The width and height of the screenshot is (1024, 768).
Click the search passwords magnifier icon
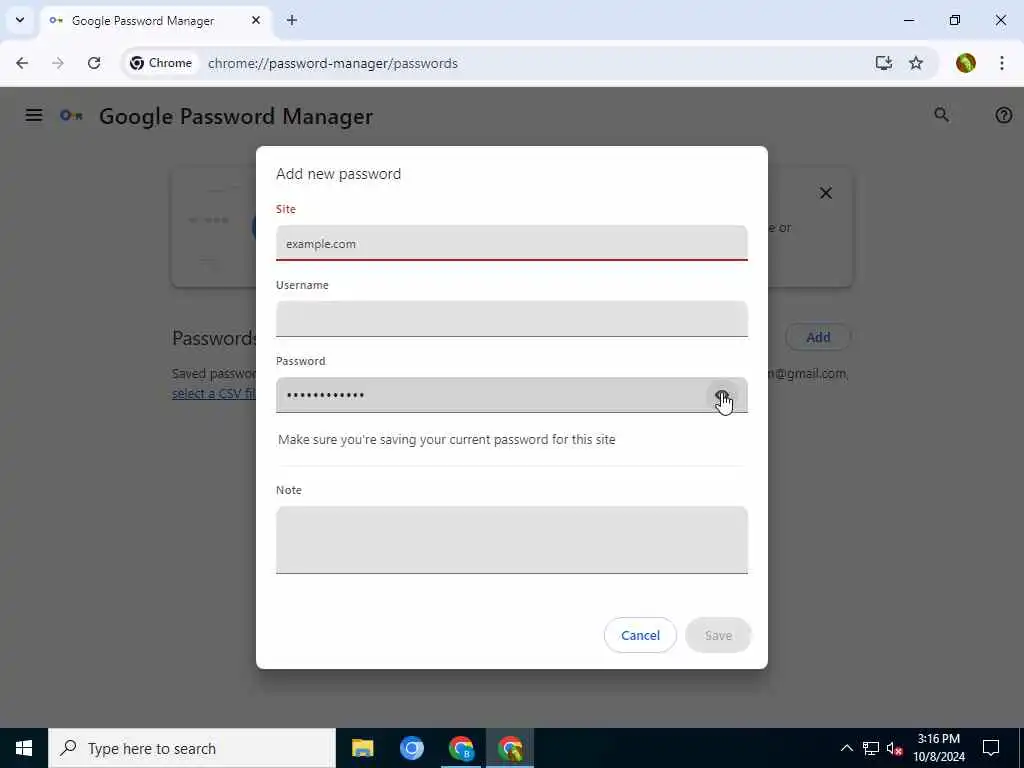click(x=941, y=115)
